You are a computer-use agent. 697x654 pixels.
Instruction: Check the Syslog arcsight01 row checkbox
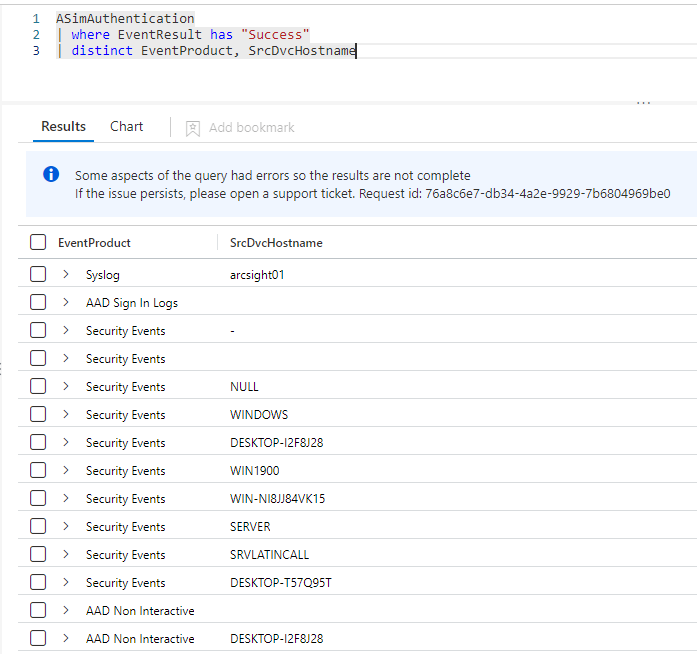pyautogui.click(x=38, y=274)
